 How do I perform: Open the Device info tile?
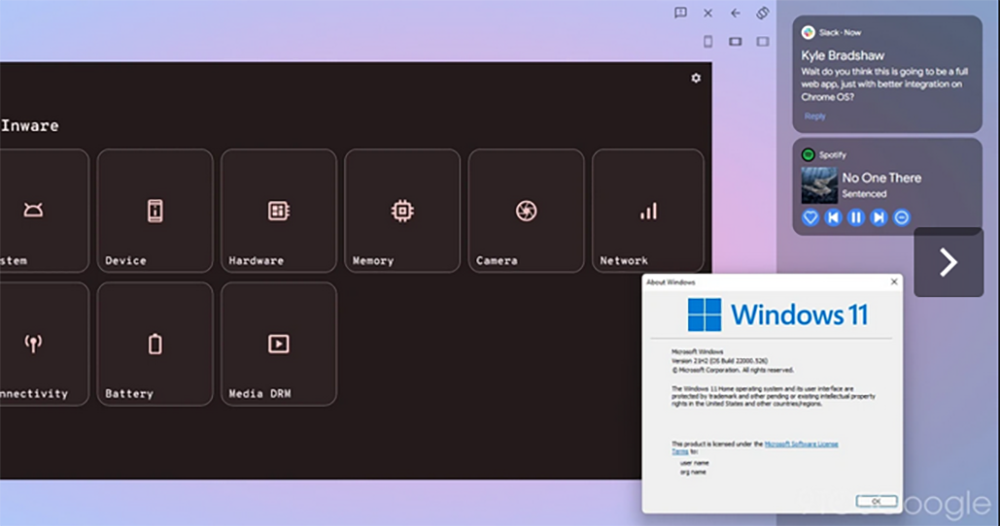click(x=155, y=211)
